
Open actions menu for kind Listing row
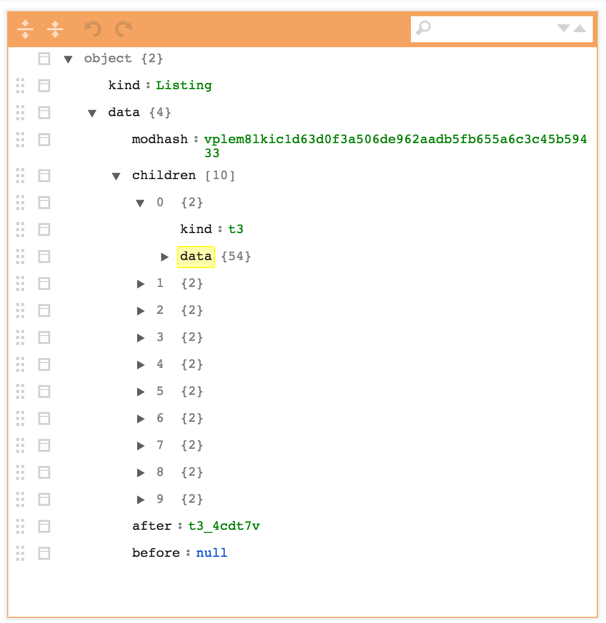click(44, 85)
